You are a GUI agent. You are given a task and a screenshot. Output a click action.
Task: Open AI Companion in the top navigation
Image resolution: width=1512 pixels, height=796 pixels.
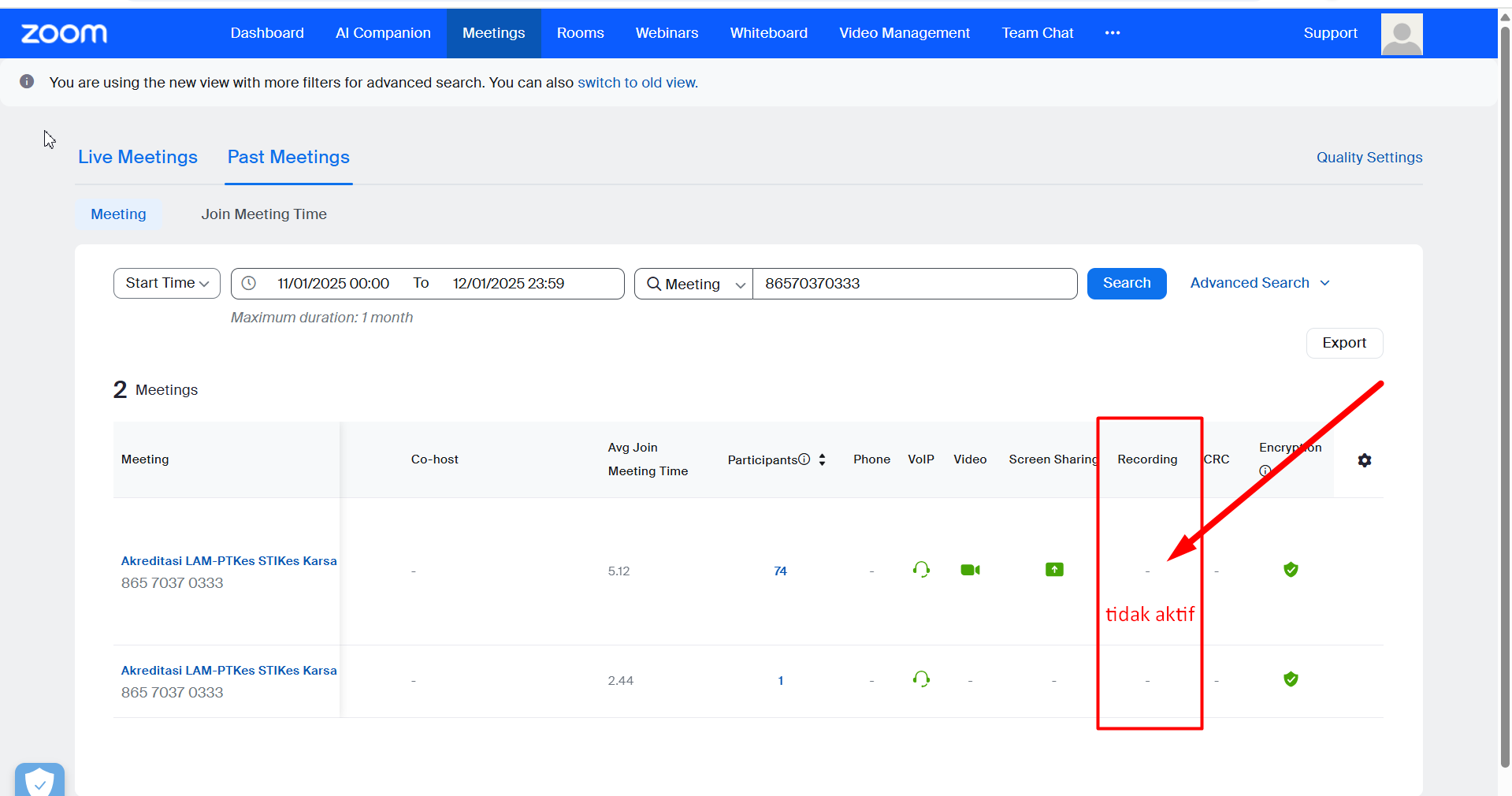pyautogui.click(x=383, y=33)
